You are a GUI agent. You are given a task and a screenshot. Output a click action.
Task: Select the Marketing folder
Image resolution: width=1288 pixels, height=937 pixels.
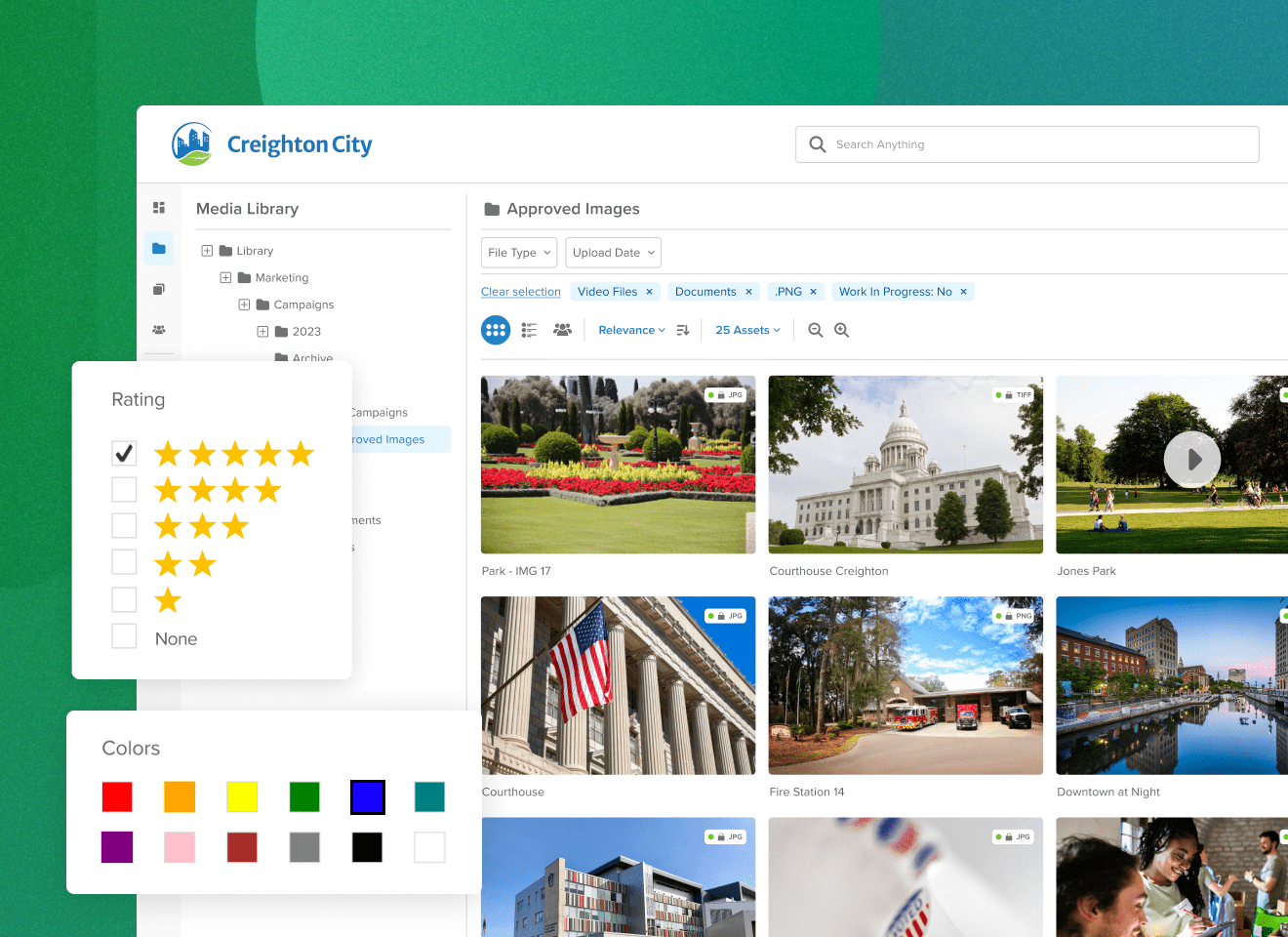coord(273,278)
